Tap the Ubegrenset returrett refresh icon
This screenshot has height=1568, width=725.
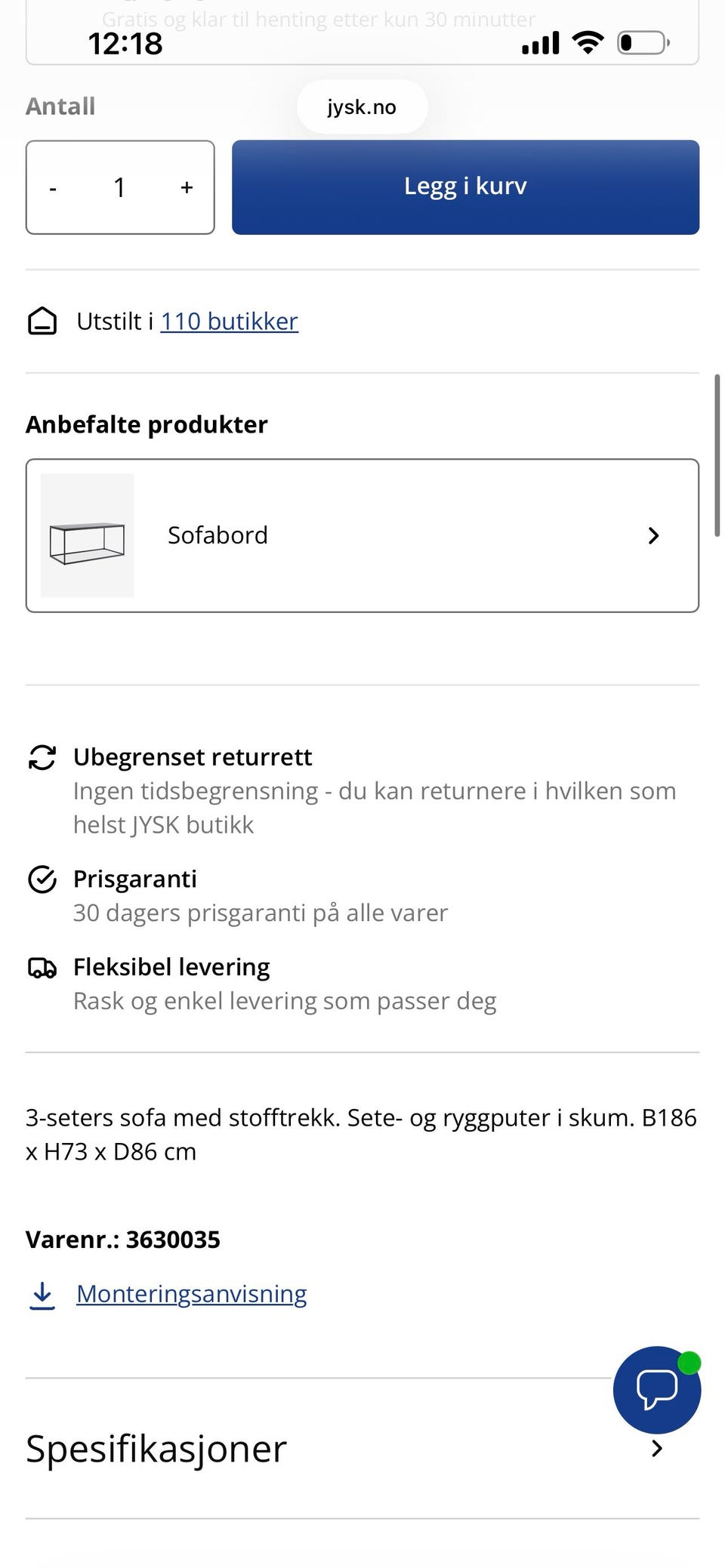coord(42,757)
